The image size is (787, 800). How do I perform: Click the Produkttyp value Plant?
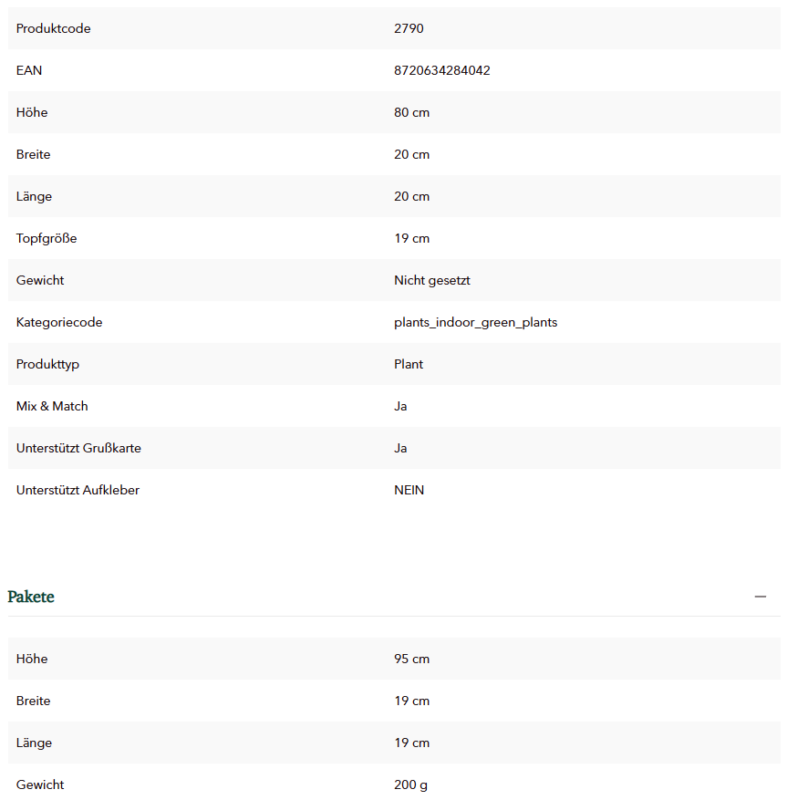click(x=408, y=364)
